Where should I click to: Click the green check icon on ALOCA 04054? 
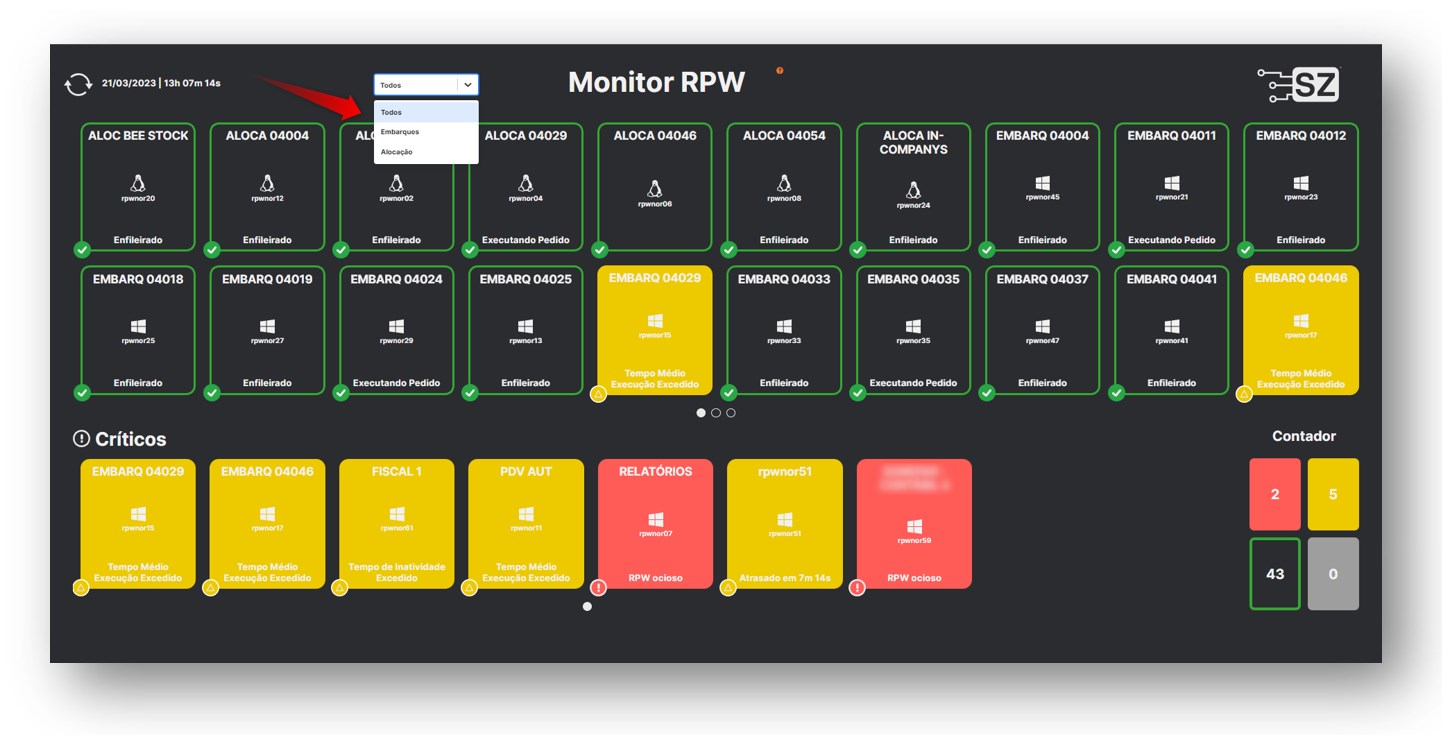tap(729, 250)
